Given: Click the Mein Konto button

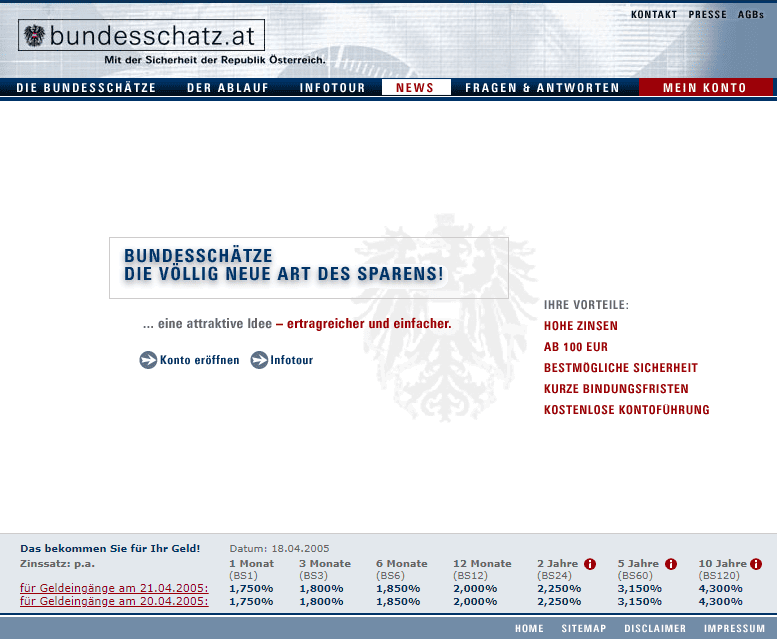Looking at the screenshot, I should (x=705, y=88).
